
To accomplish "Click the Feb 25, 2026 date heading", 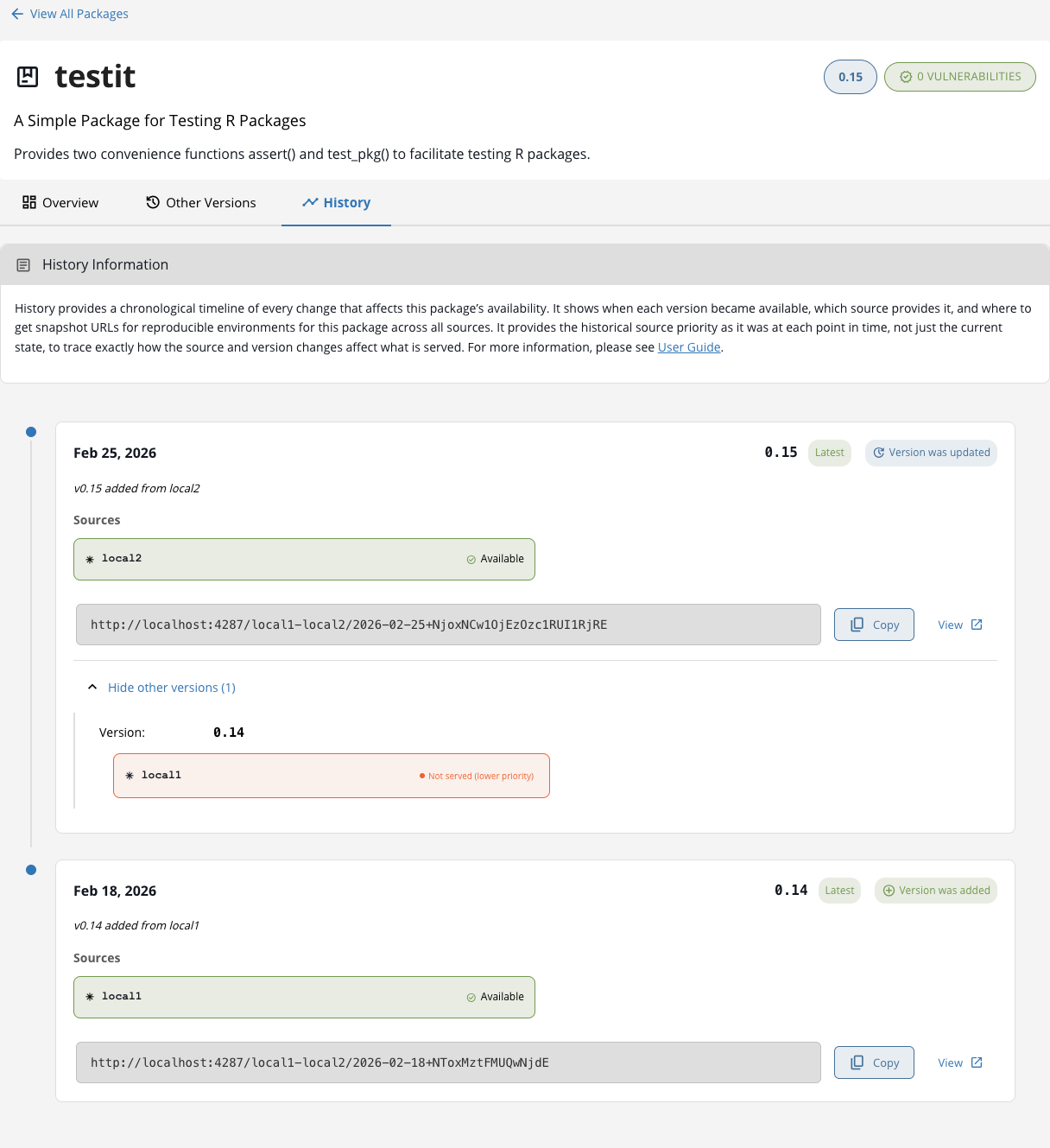I will [115, 453].
